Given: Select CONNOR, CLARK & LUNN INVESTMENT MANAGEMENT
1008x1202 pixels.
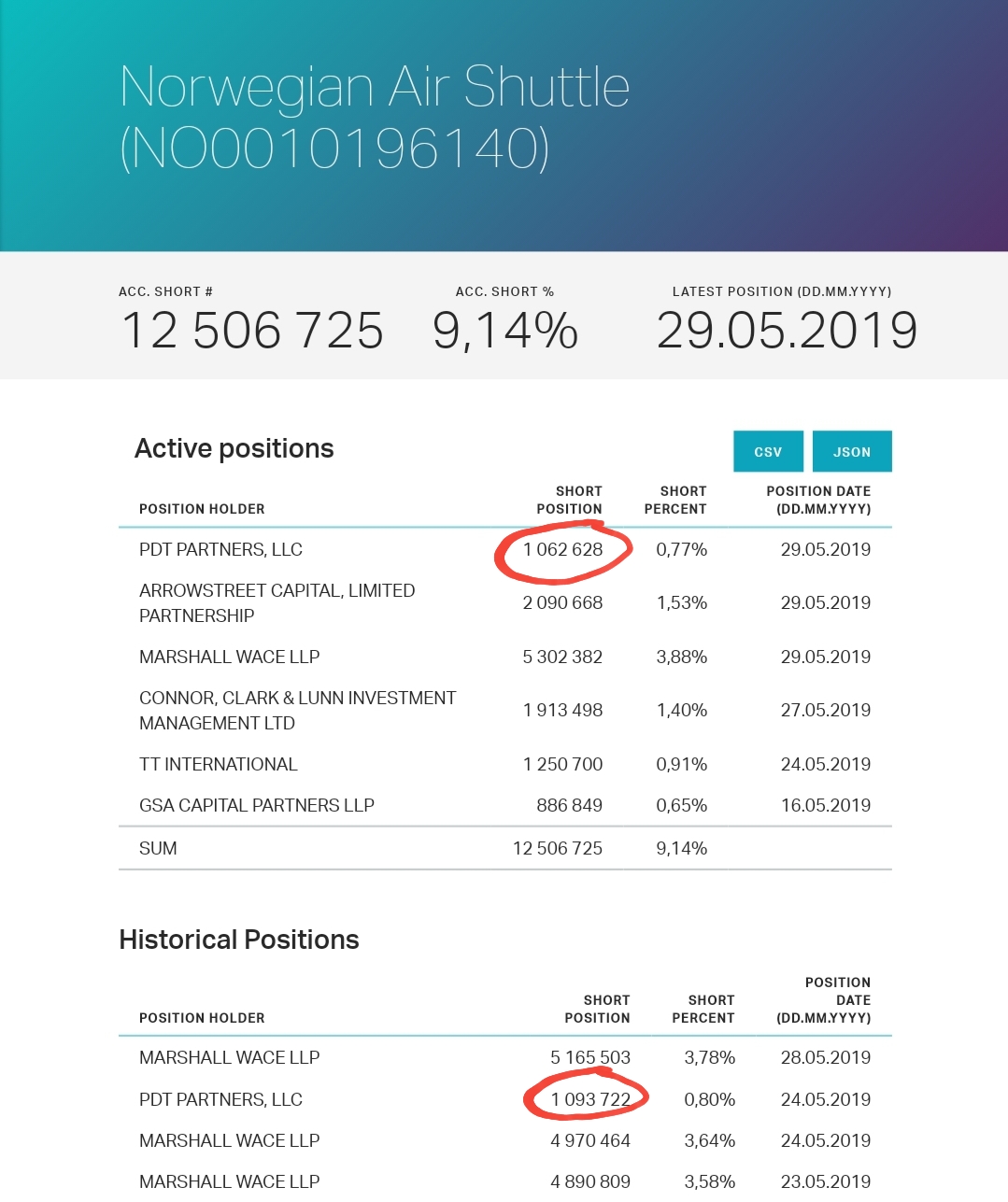Looking at the screenshot, I should 297,710.
